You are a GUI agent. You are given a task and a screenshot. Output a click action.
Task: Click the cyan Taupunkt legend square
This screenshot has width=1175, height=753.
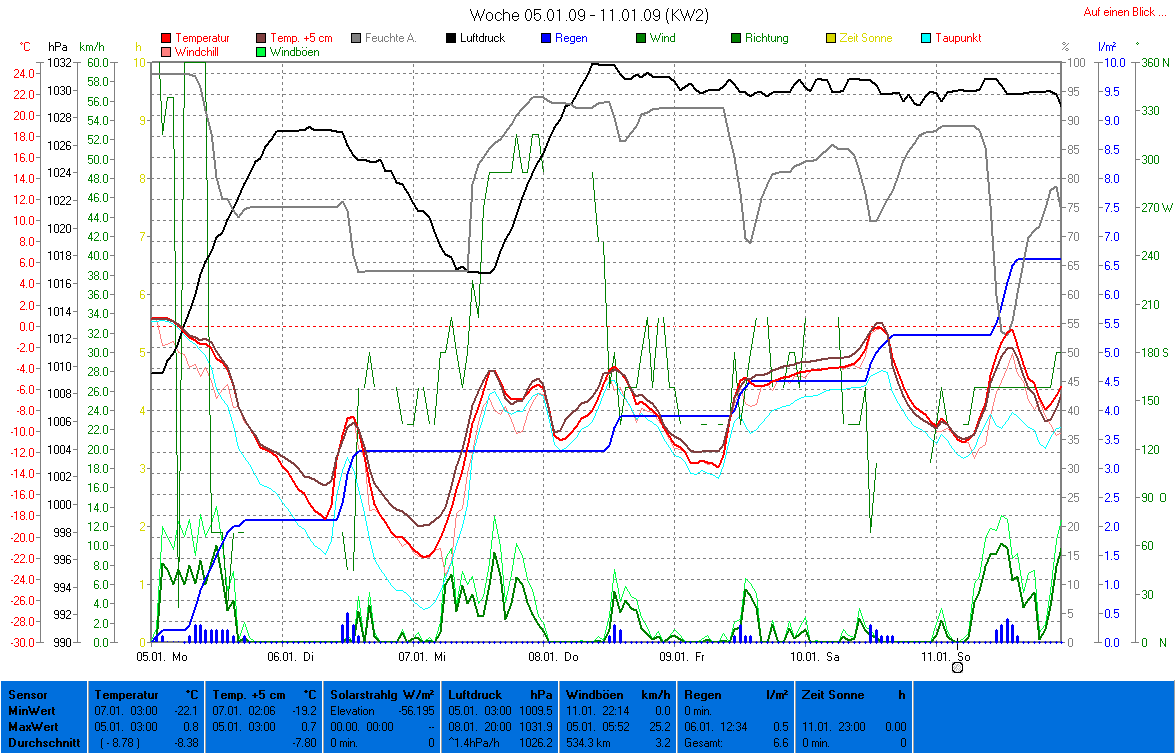pyautogui.click(x=926, y=38)
